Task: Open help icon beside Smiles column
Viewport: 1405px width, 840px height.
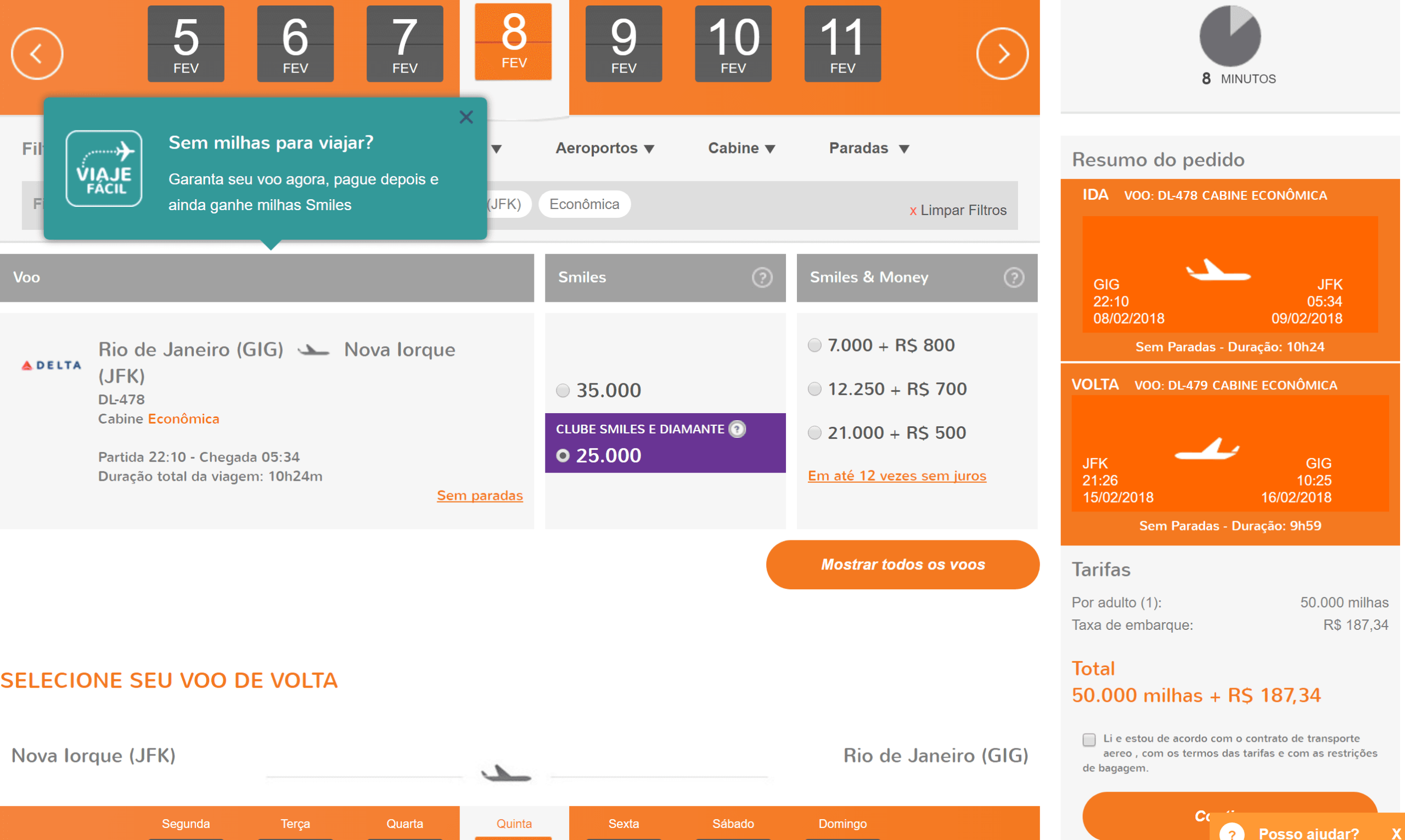Action: [762, 278]
